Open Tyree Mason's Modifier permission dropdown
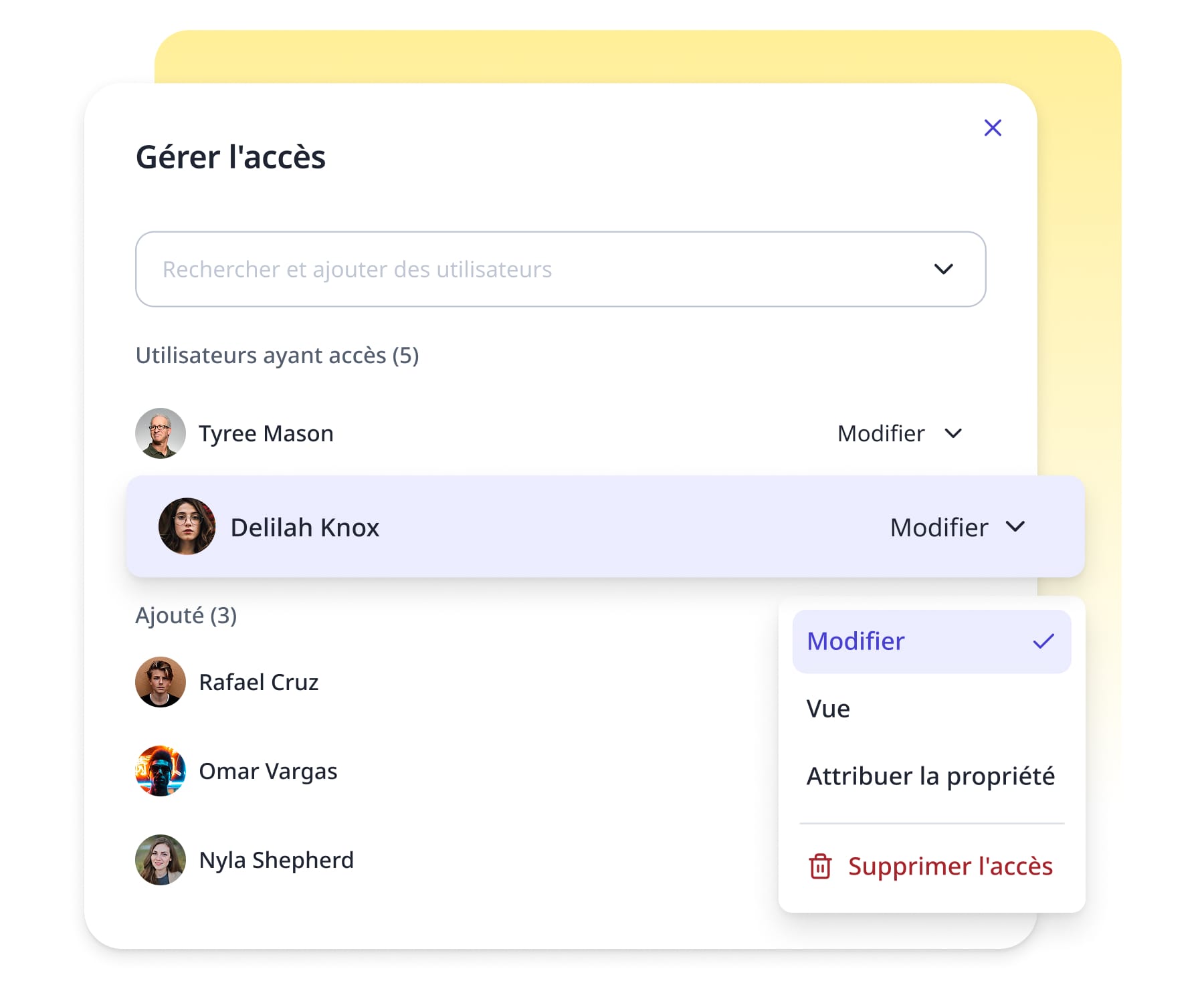This screenshot has width=1204, height=1003. pos(899,434)
